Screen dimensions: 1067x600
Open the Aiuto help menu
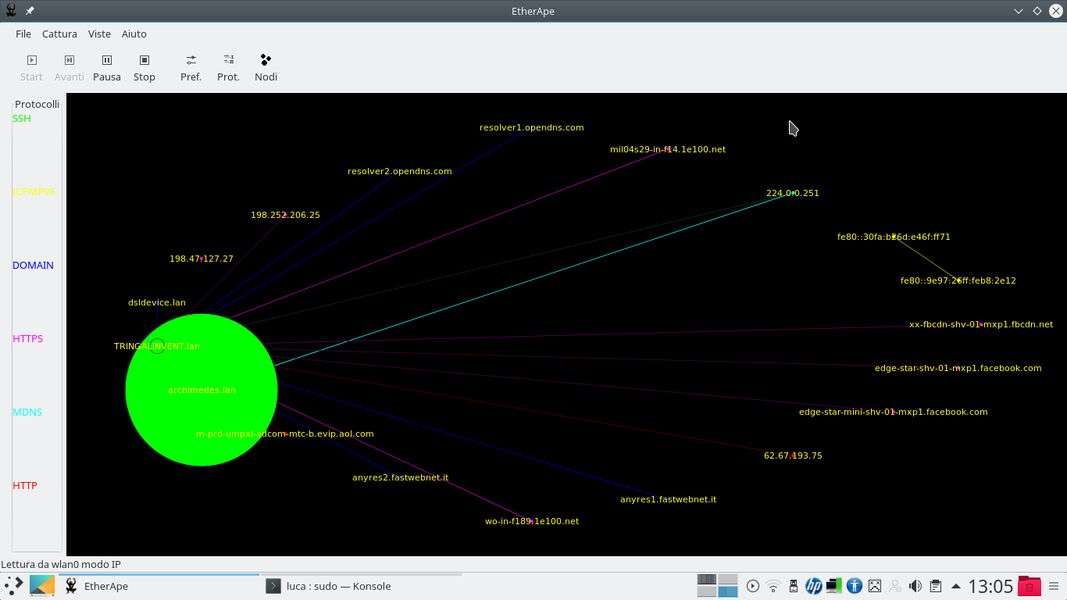[x=134, y=34]
